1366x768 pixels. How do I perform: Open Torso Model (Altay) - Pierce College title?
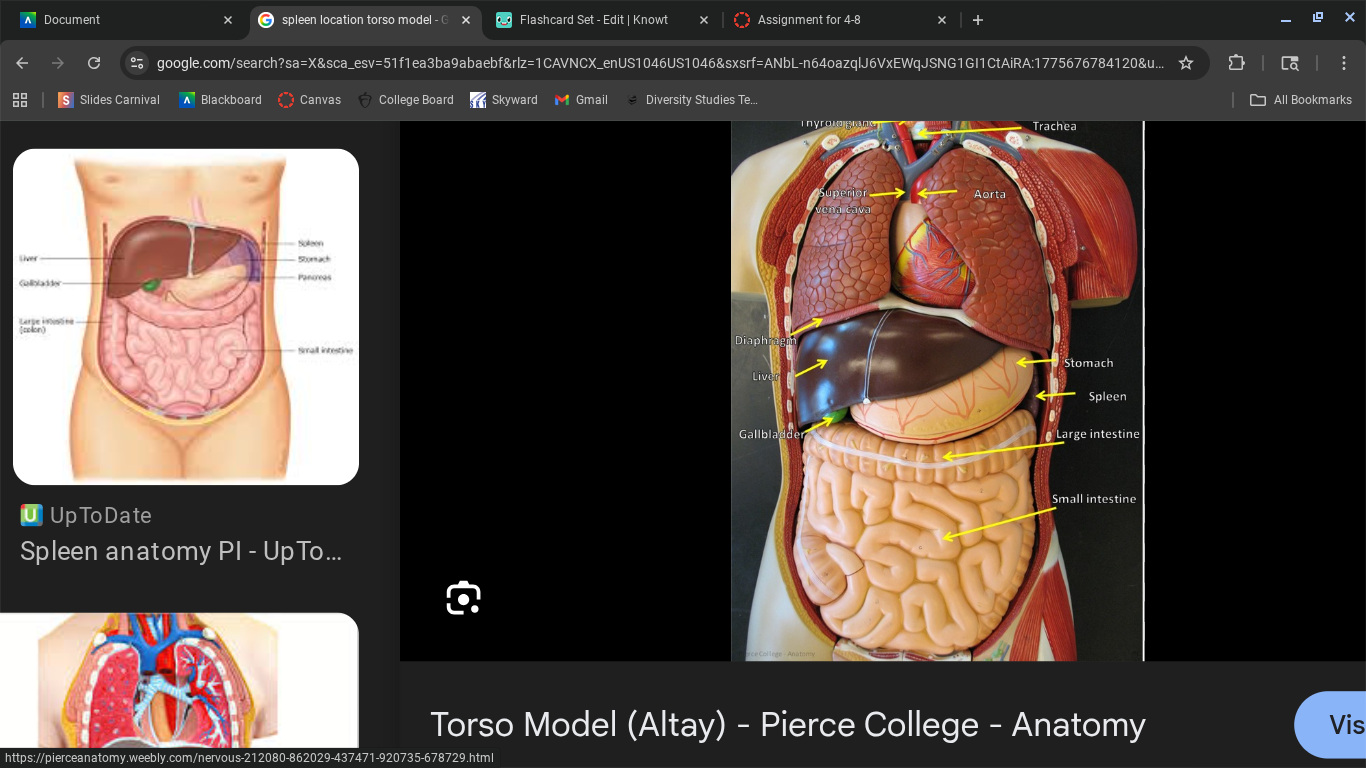tap(788, 724)
